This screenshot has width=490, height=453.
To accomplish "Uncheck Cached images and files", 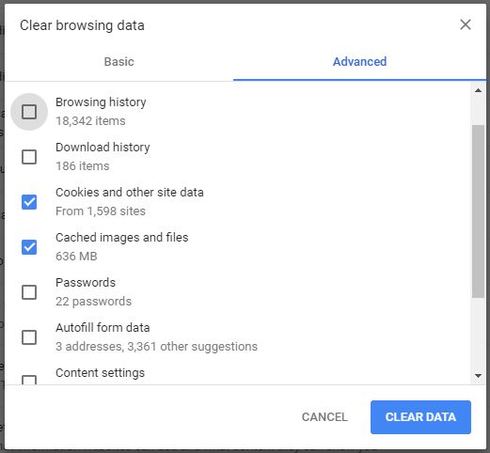I will coord(29,247).
